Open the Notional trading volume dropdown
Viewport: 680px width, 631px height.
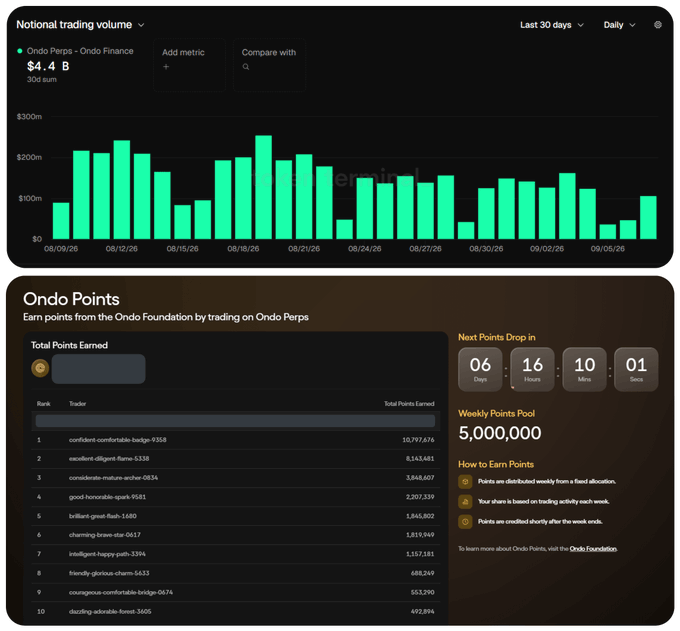(80, 25)
